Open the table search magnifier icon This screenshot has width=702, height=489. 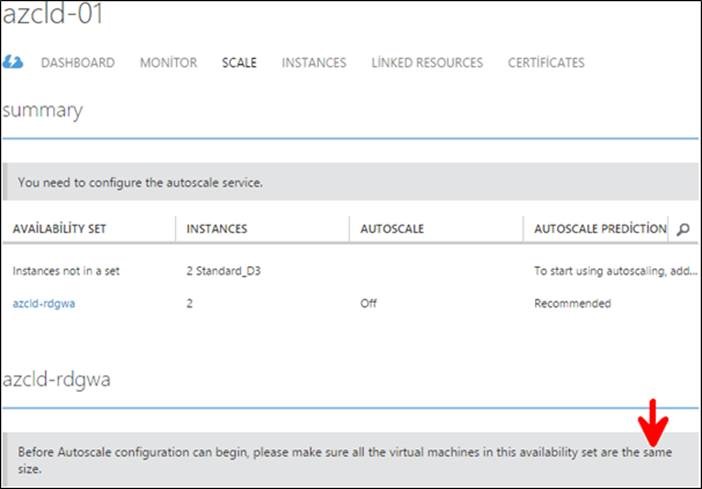pos(683,229)
